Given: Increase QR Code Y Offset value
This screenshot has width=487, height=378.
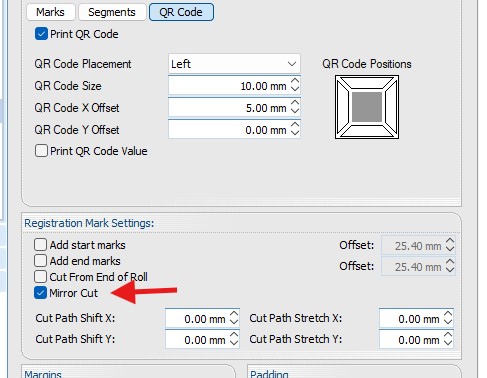Looking at the screenshot, I should click(x=295, y=125).
